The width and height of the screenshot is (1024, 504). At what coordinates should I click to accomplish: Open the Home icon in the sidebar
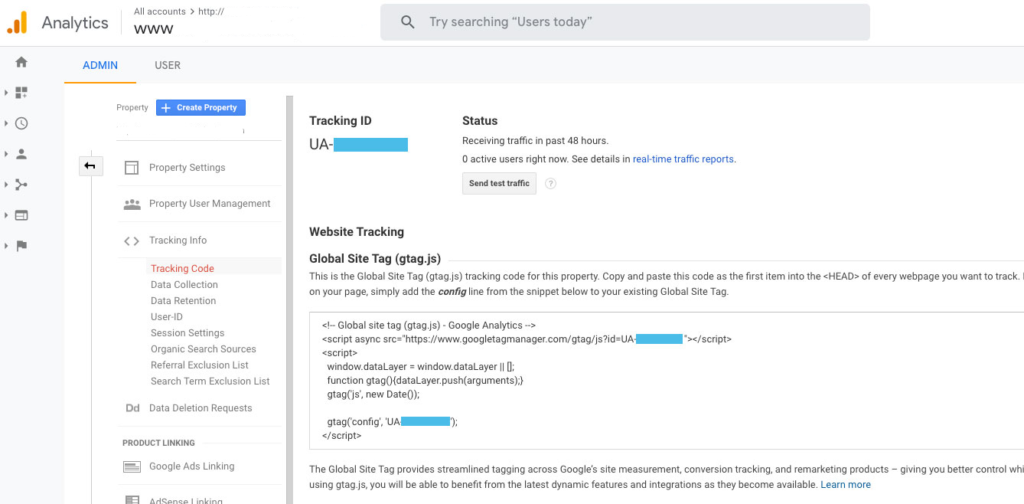pyautogui.click(x=22, y=62)
